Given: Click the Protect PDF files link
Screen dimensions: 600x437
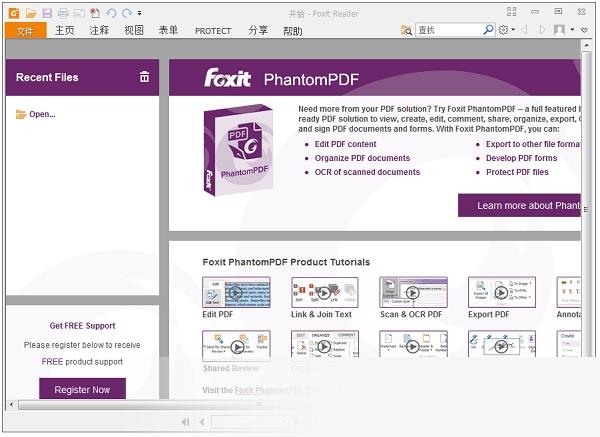Looking at the screenshot, I should (x=517, y=172).
